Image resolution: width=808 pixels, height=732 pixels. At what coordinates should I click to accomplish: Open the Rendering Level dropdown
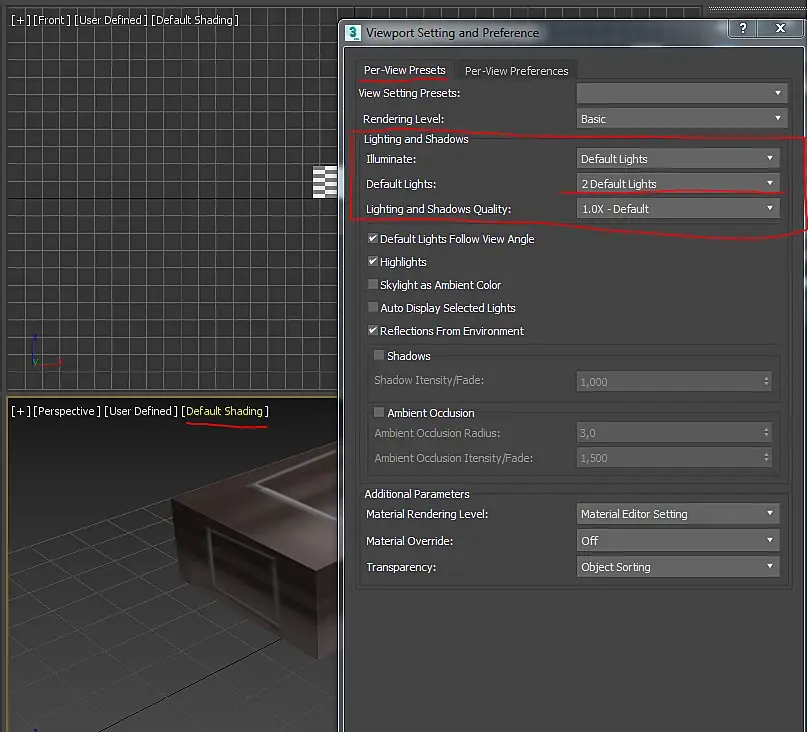(678, 119)
